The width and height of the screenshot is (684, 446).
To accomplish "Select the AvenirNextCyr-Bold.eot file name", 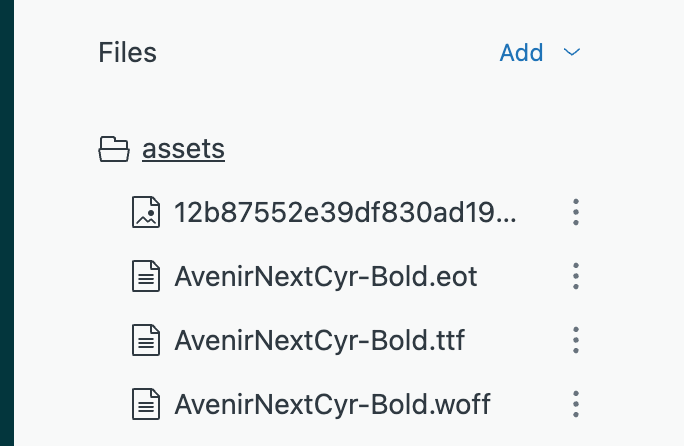I will click(x=326, y=276).
